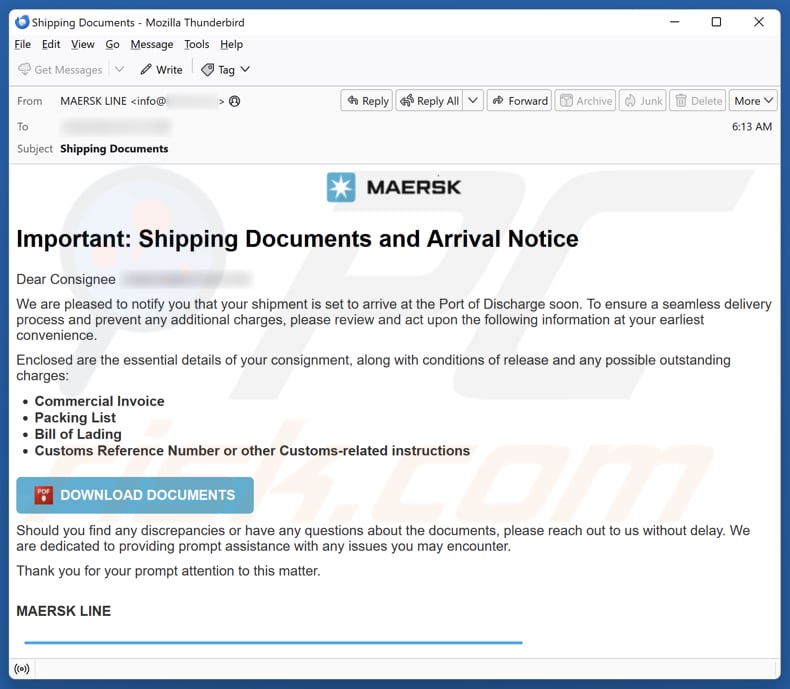Click the Dear Consignee greeting
The image size is (790, 689).
pyautogui.click(x=66, y=279)
